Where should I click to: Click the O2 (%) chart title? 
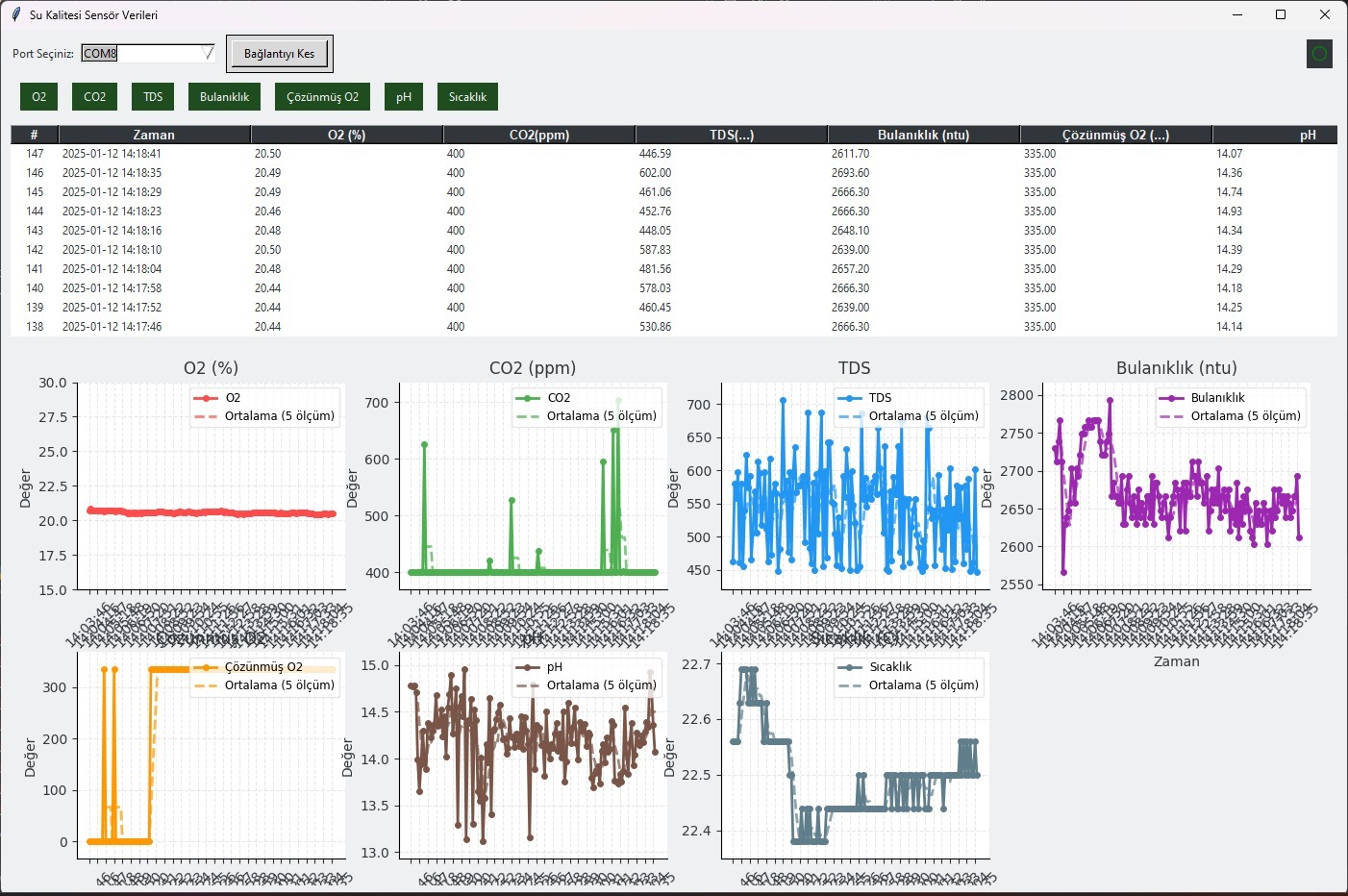[211, 367]
